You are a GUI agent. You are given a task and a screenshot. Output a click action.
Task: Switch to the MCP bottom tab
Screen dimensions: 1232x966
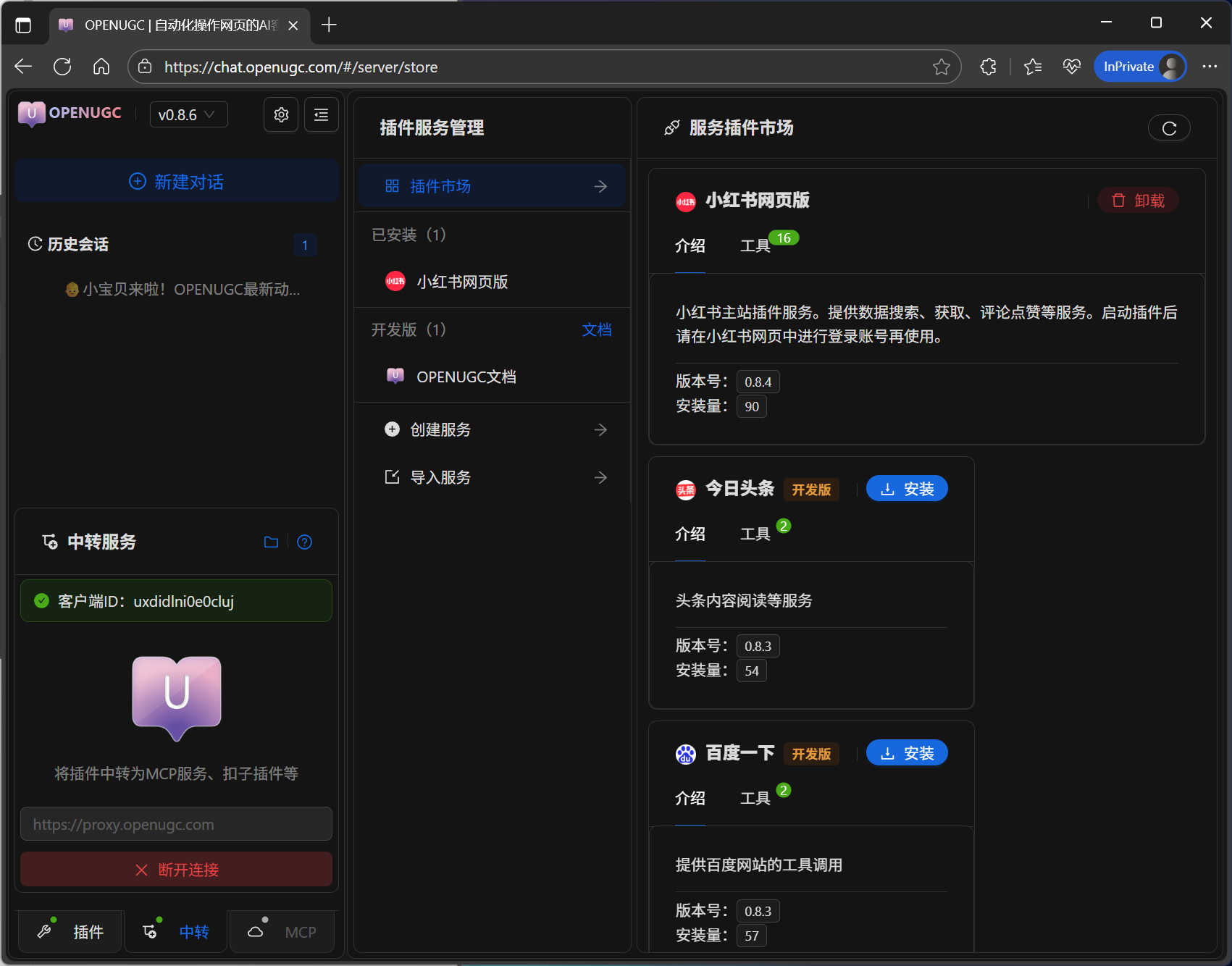click(x=282, y=931)
